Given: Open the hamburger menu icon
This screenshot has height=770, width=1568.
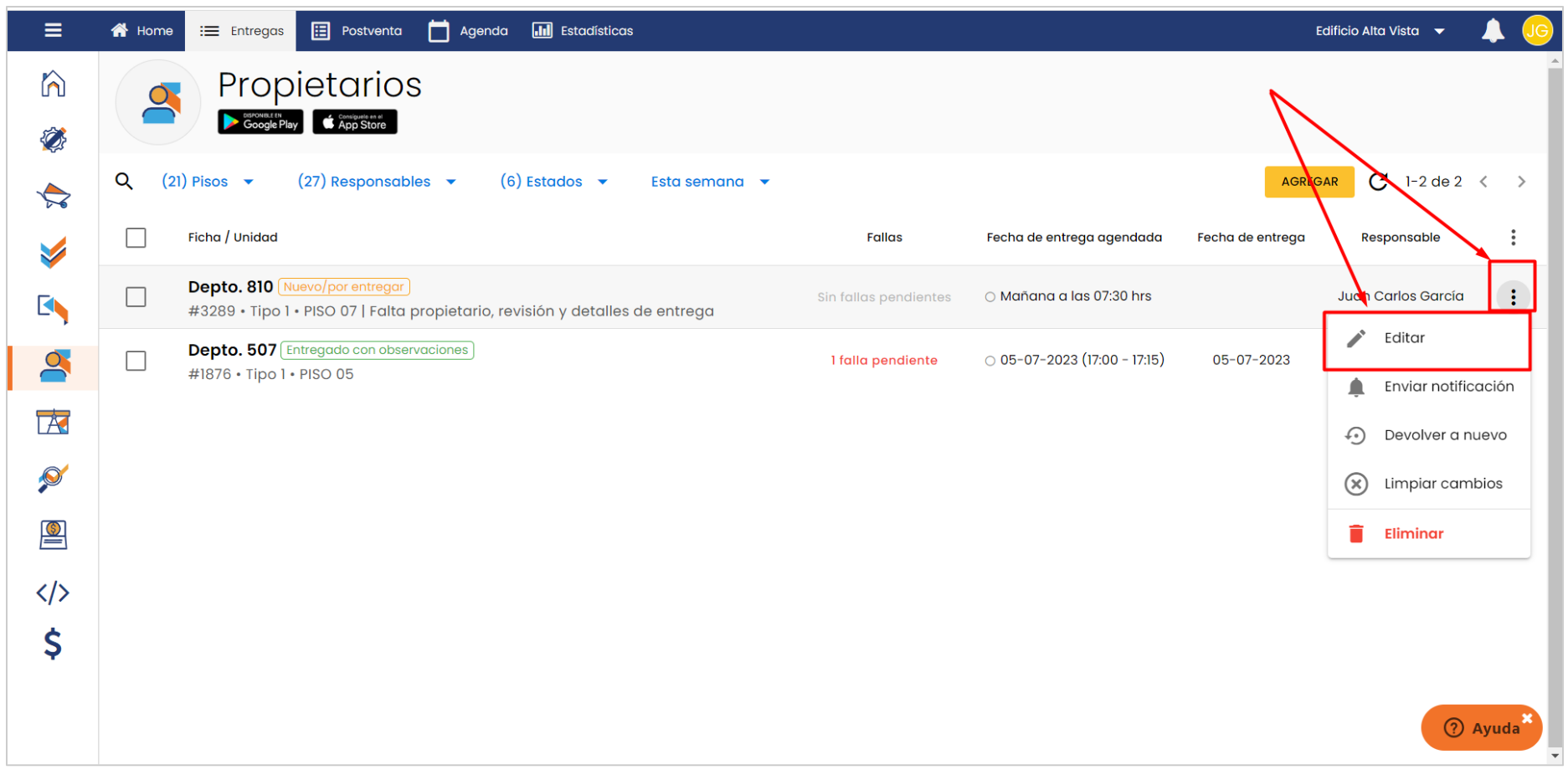Looking at the screenshot, I should (53, 30).
